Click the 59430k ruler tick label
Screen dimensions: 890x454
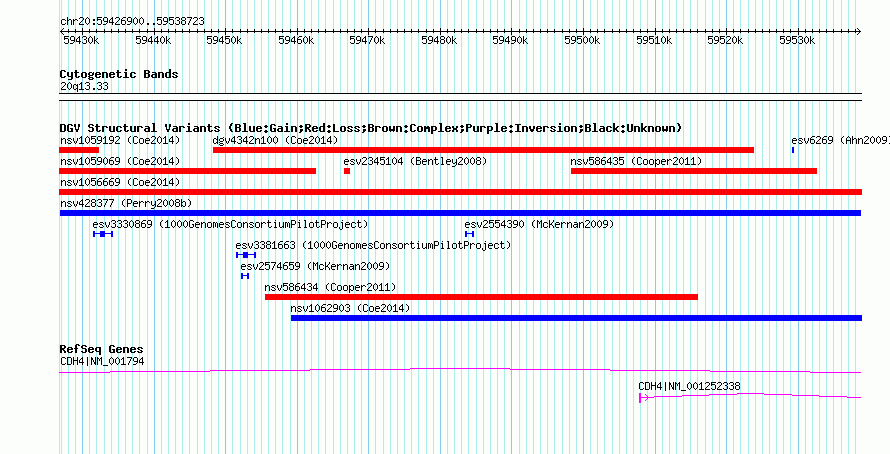(82, 40)
